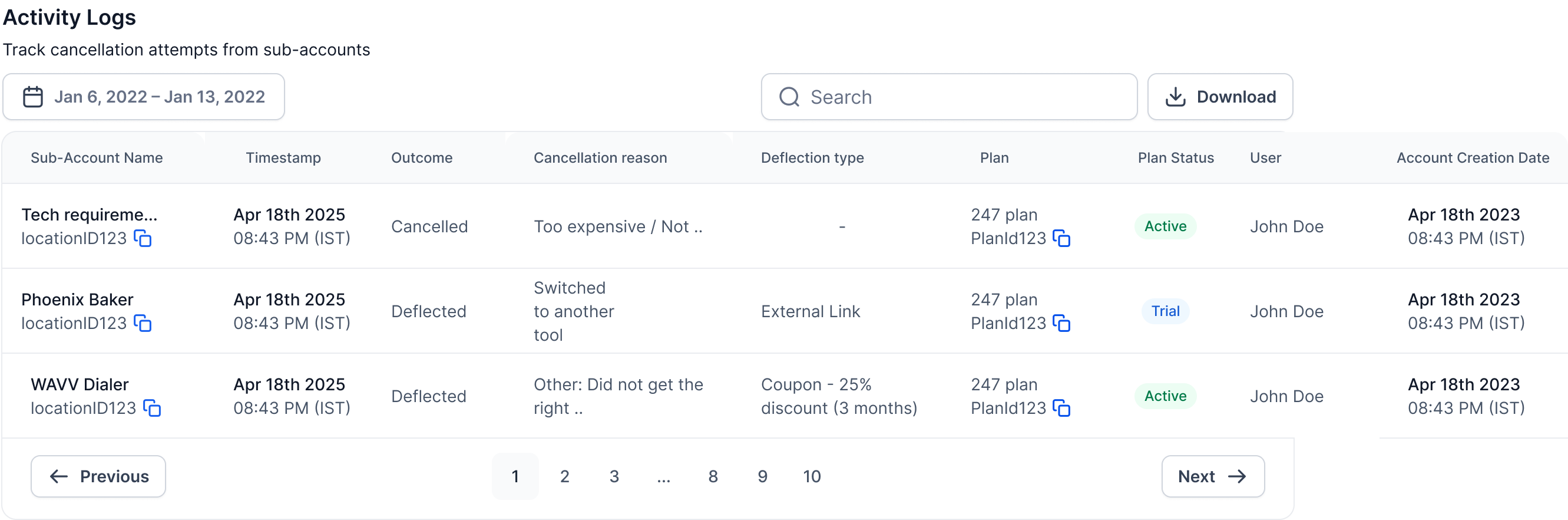Jump to page 10
The image size is (1568, 520).
pyautogui.click(x=812, y=476)
